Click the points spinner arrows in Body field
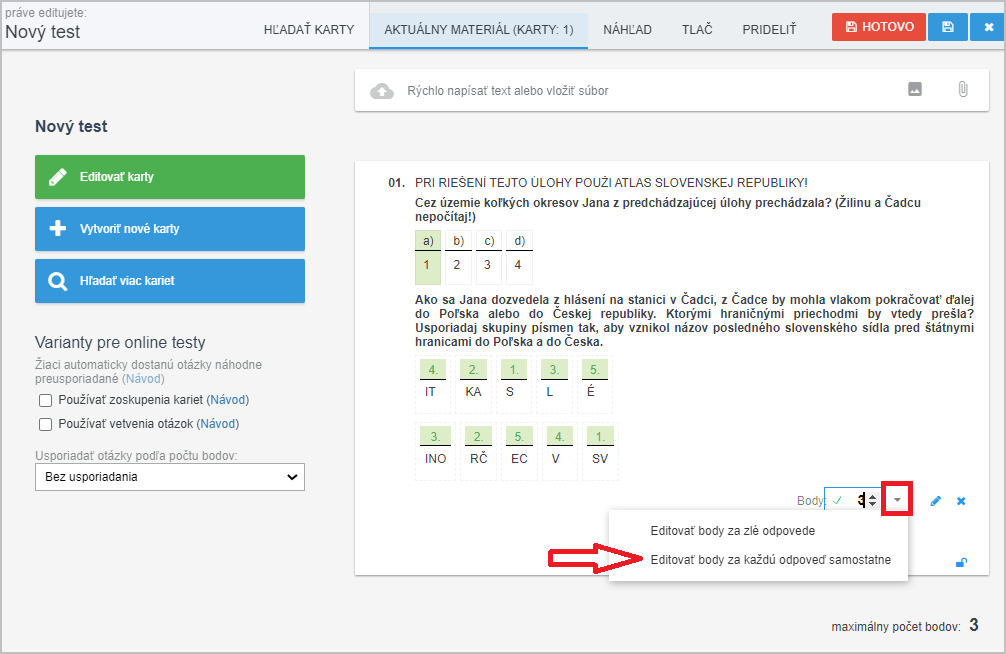This screenshot has width=1006, height=654. coord(873,500)
